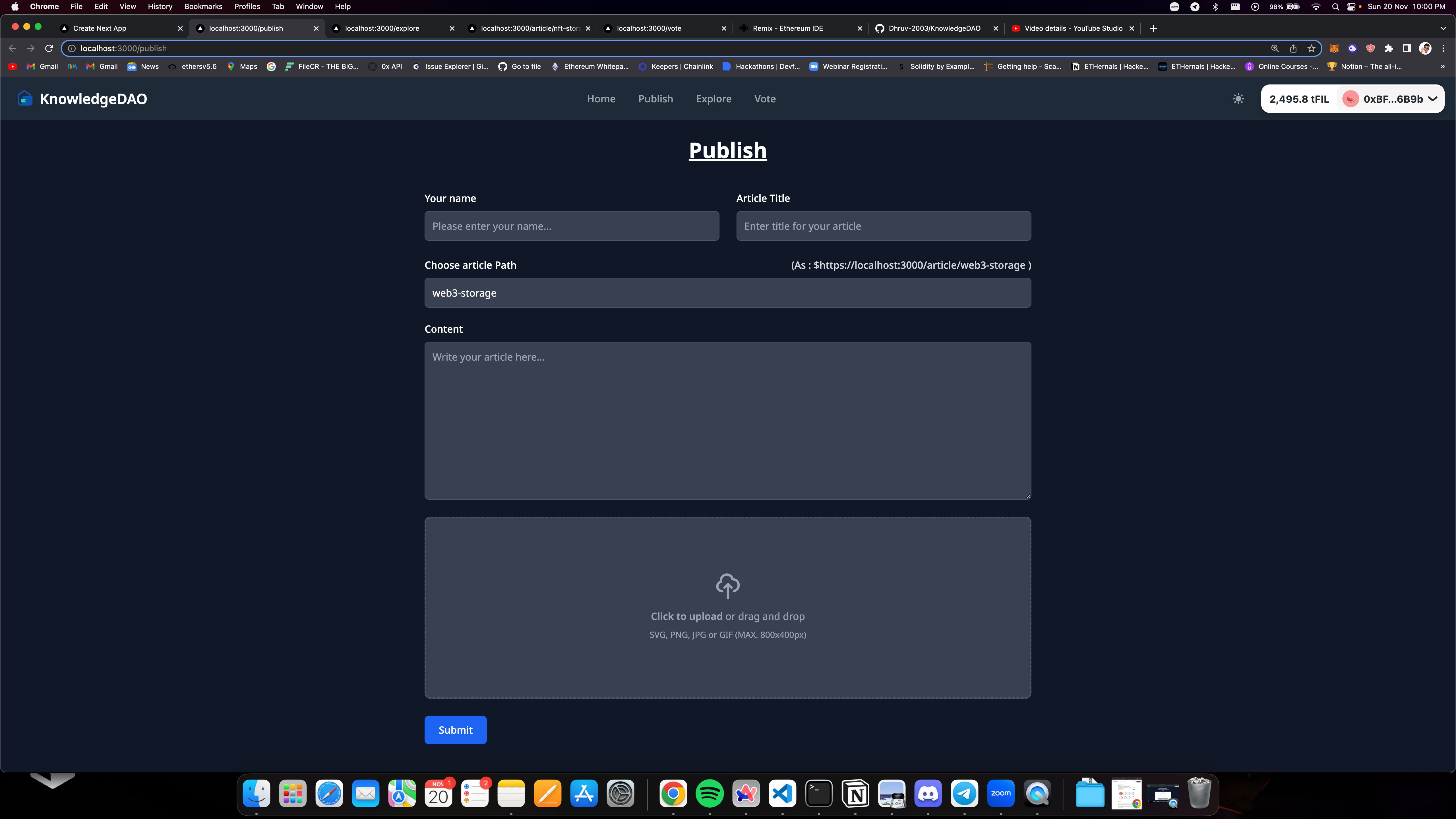The width and height of the screenshot is (1456, 819).
Task: Bookmark this page with the star icon
Action: 1311,48
